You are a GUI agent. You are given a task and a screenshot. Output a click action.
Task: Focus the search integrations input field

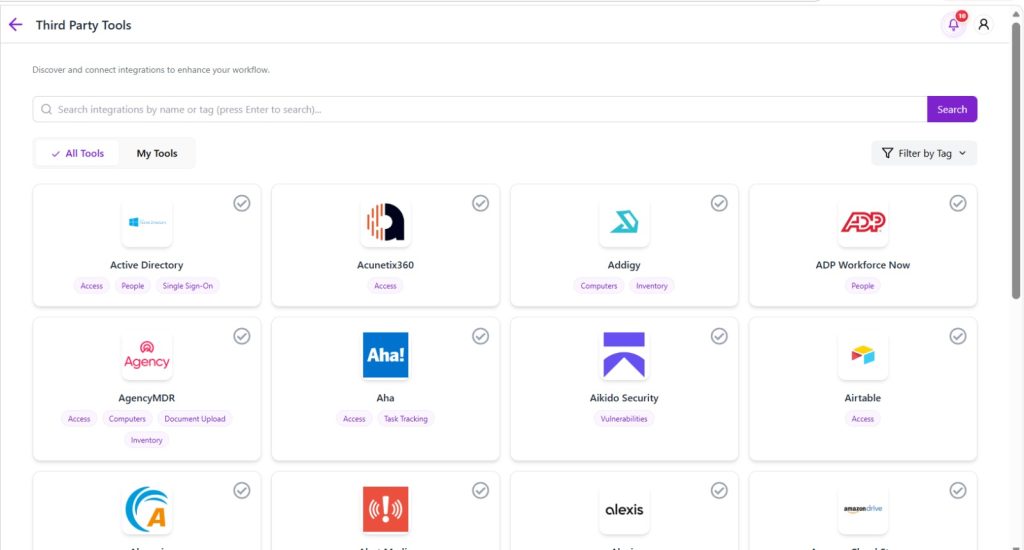(x=480, y=109)
